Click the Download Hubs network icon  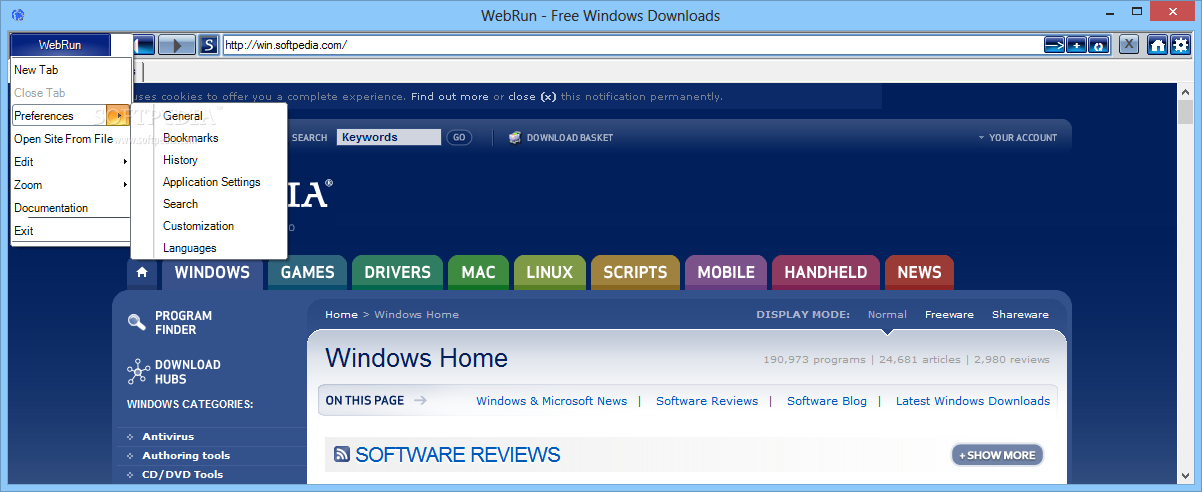tap(138, 372)
